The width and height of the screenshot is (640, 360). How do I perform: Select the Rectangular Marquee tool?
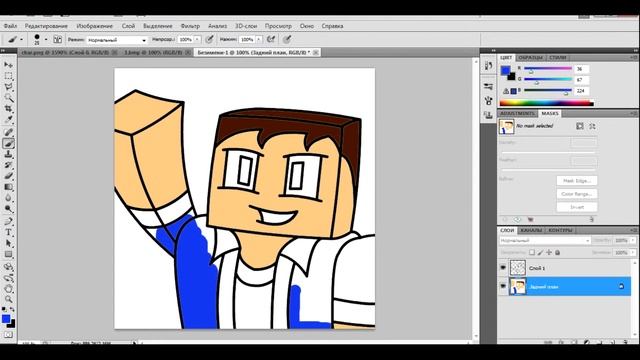(x=8, y=76)
